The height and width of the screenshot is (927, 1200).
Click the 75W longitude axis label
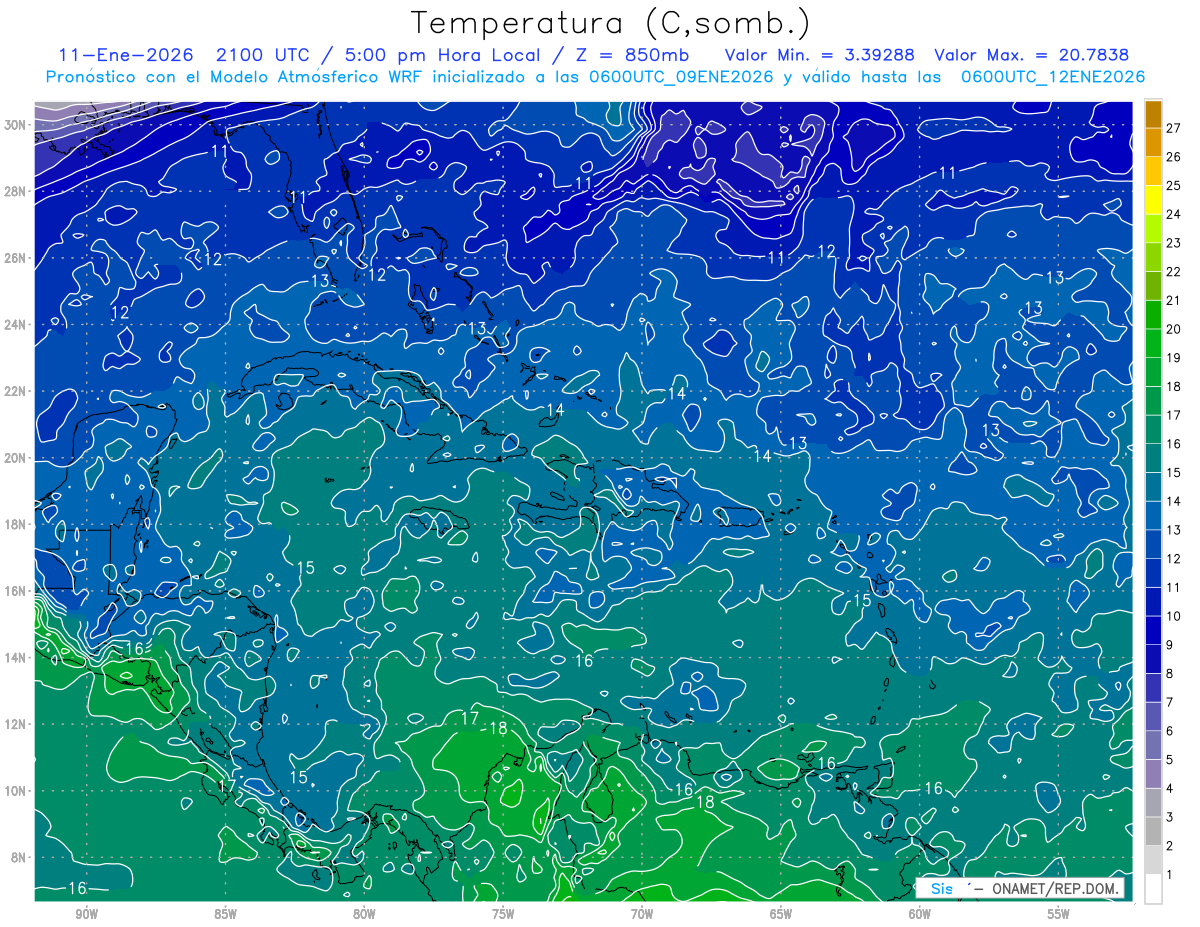pyautogui.click(x=503, y=914)
